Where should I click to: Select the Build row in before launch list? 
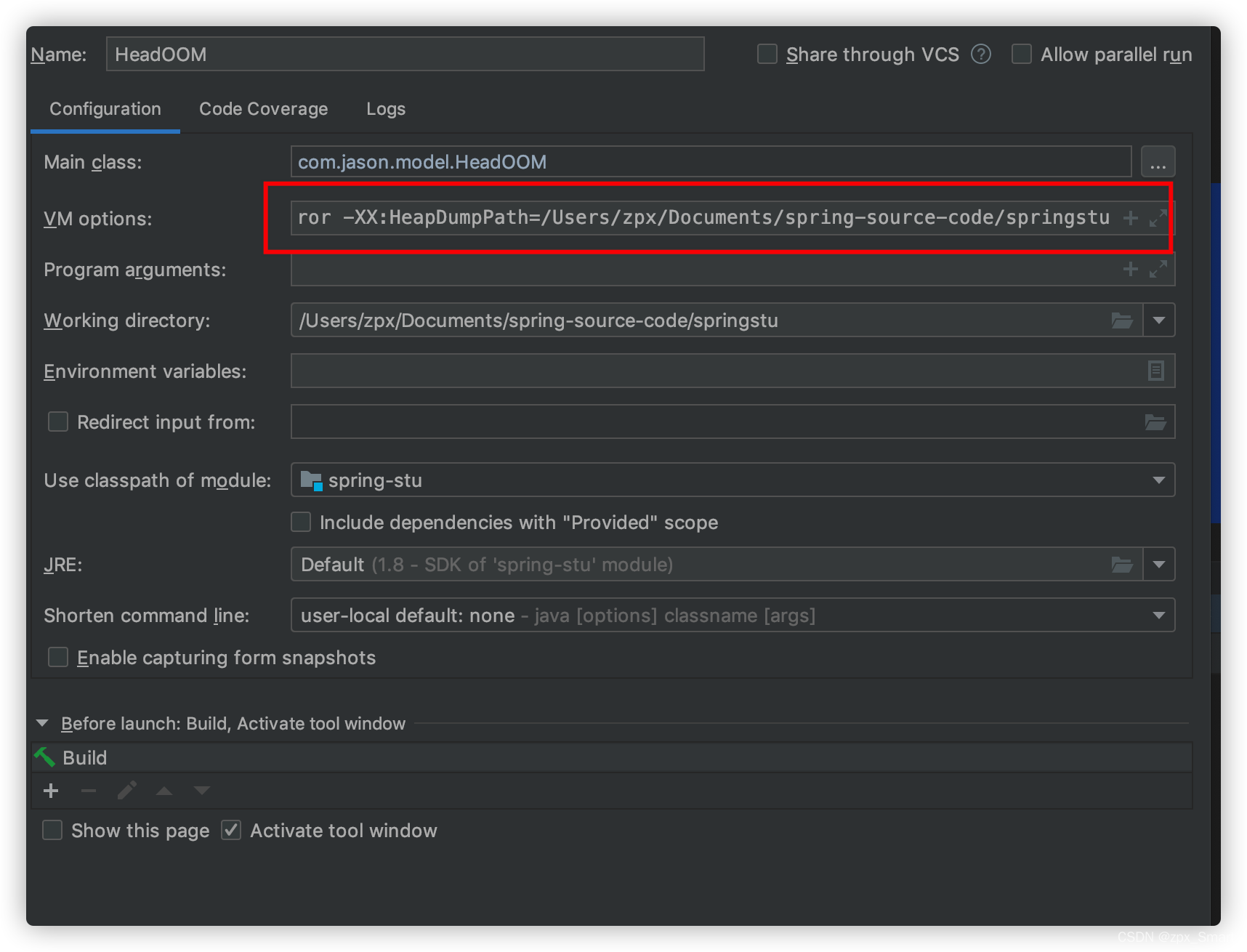[611, 757]
